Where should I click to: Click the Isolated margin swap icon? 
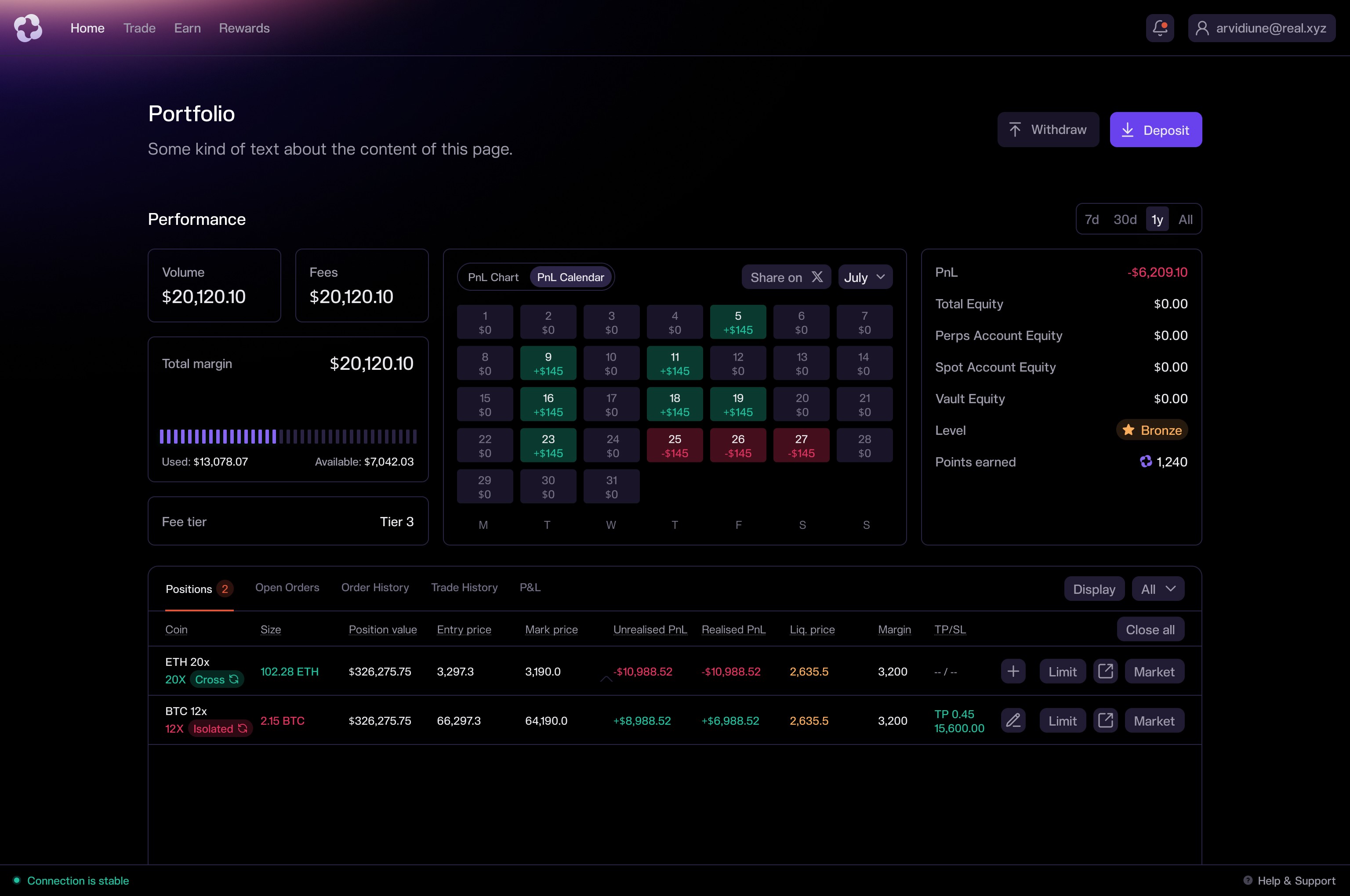(x=243, y=729)
